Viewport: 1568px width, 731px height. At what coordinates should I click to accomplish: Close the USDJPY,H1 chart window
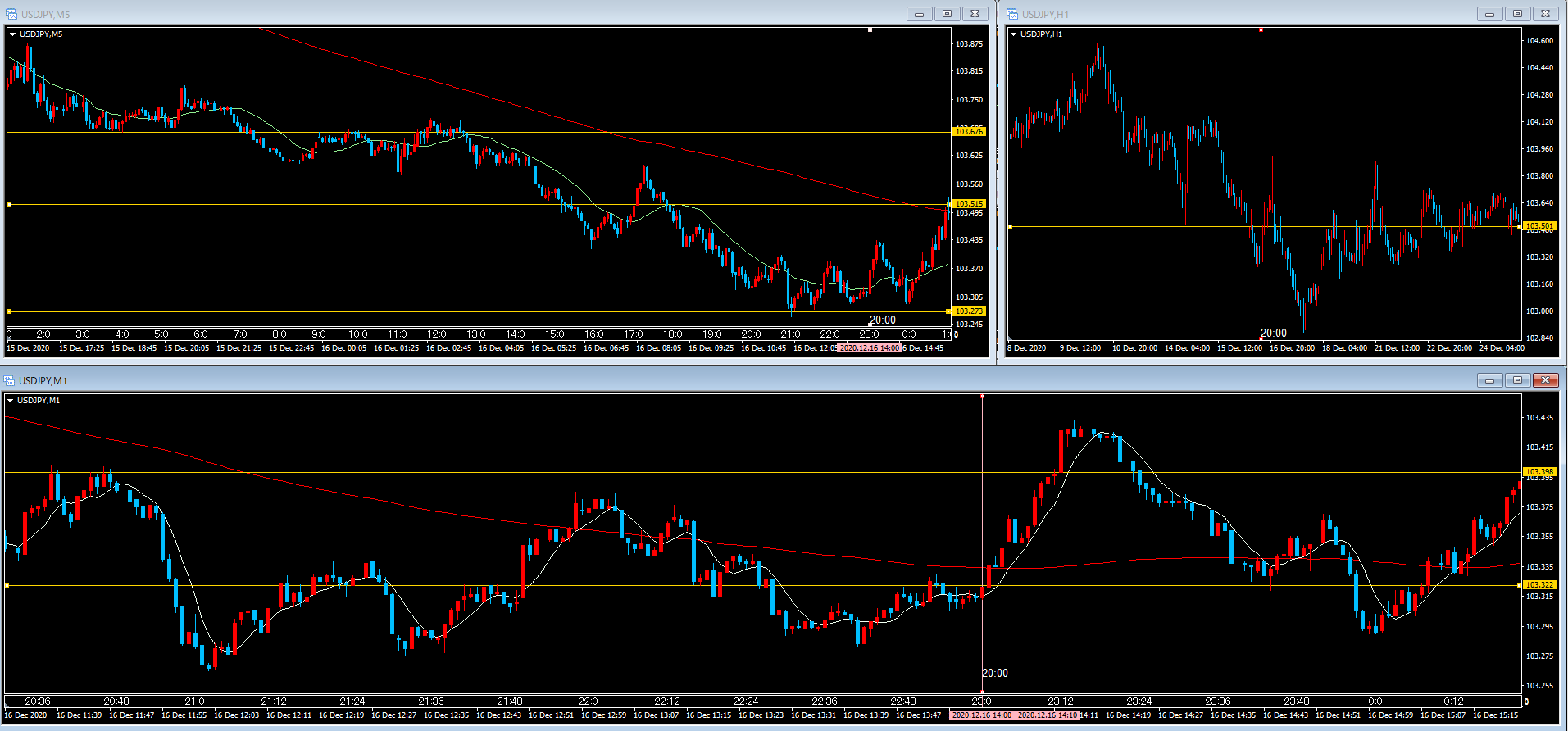(1545, 14)
